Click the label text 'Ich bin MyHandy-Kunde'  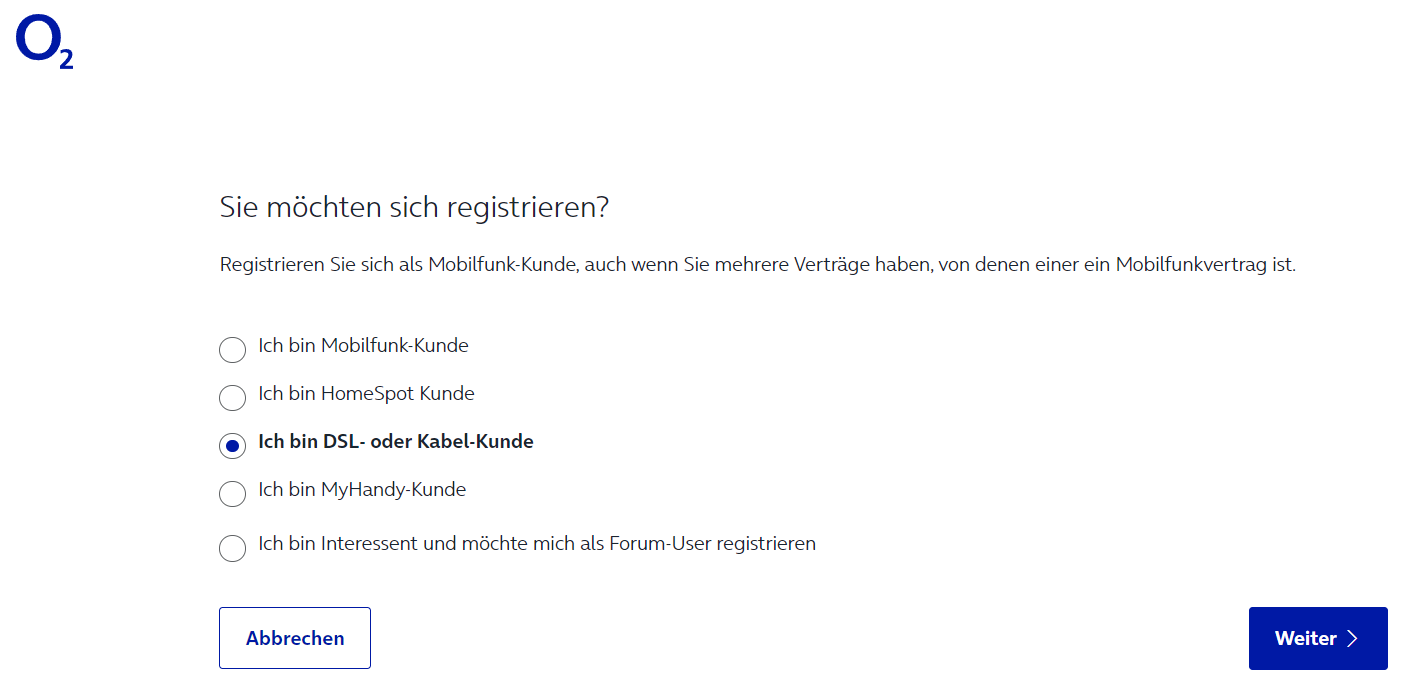tap(362, 490)
